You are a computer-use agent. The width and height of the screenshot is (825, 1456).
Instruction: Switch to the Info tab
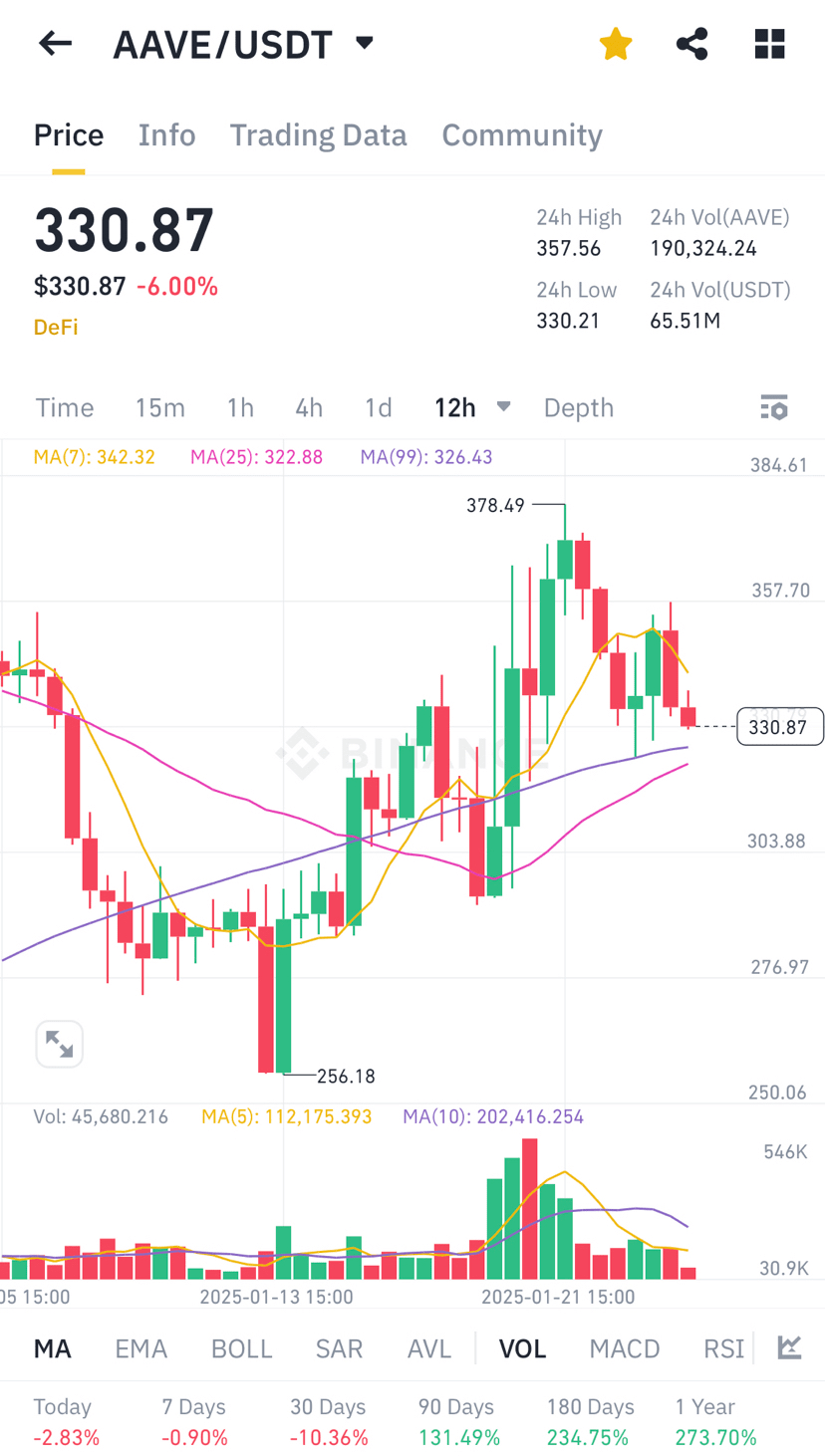point(166,135)
